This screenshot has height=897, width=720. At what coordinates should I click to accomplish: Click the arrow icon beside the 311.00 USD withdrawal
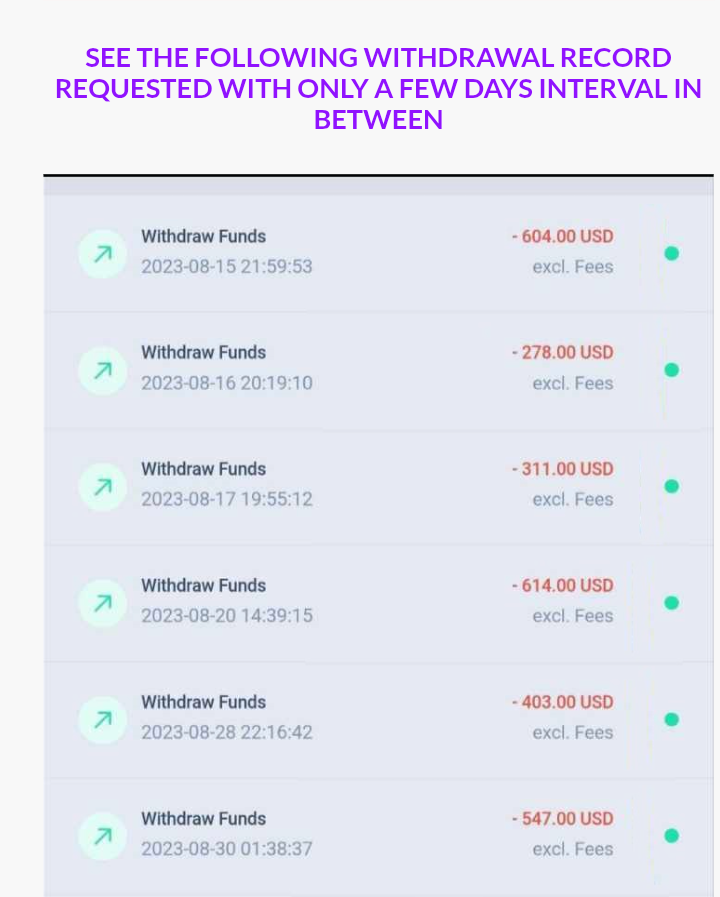103,487
